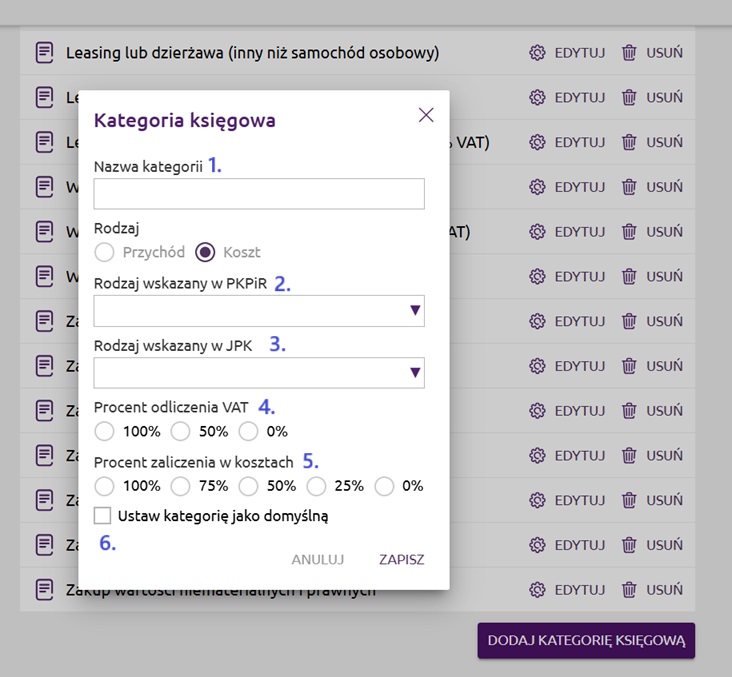Image resolution: width=732 pixels, height=677 pixels.
Task: Click the Nazwa kategorii text field
Action: [x=259, y=194]
